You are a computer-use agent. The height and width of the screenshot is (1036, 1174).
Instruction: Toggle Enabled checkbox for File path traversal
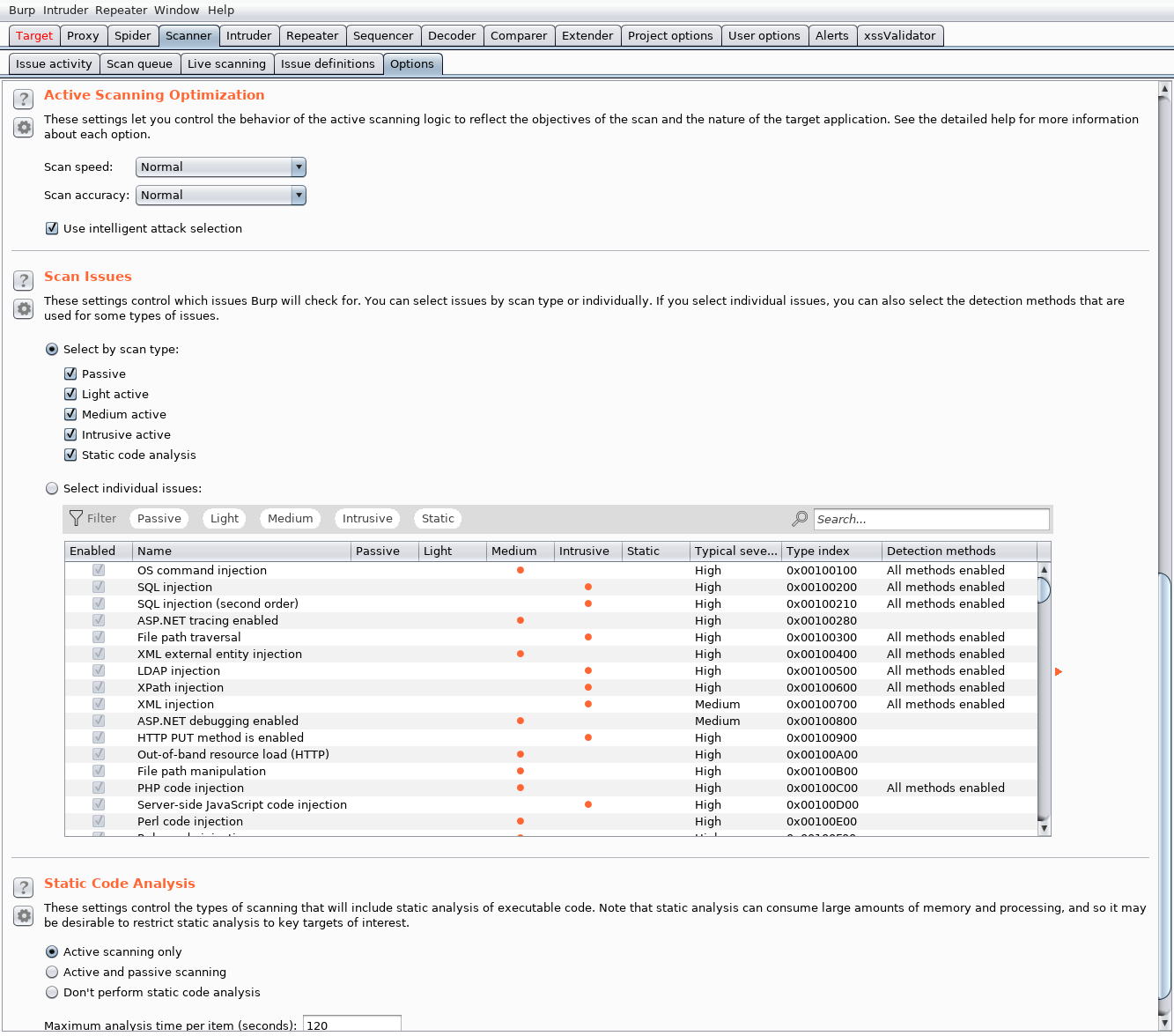point(99,637)
